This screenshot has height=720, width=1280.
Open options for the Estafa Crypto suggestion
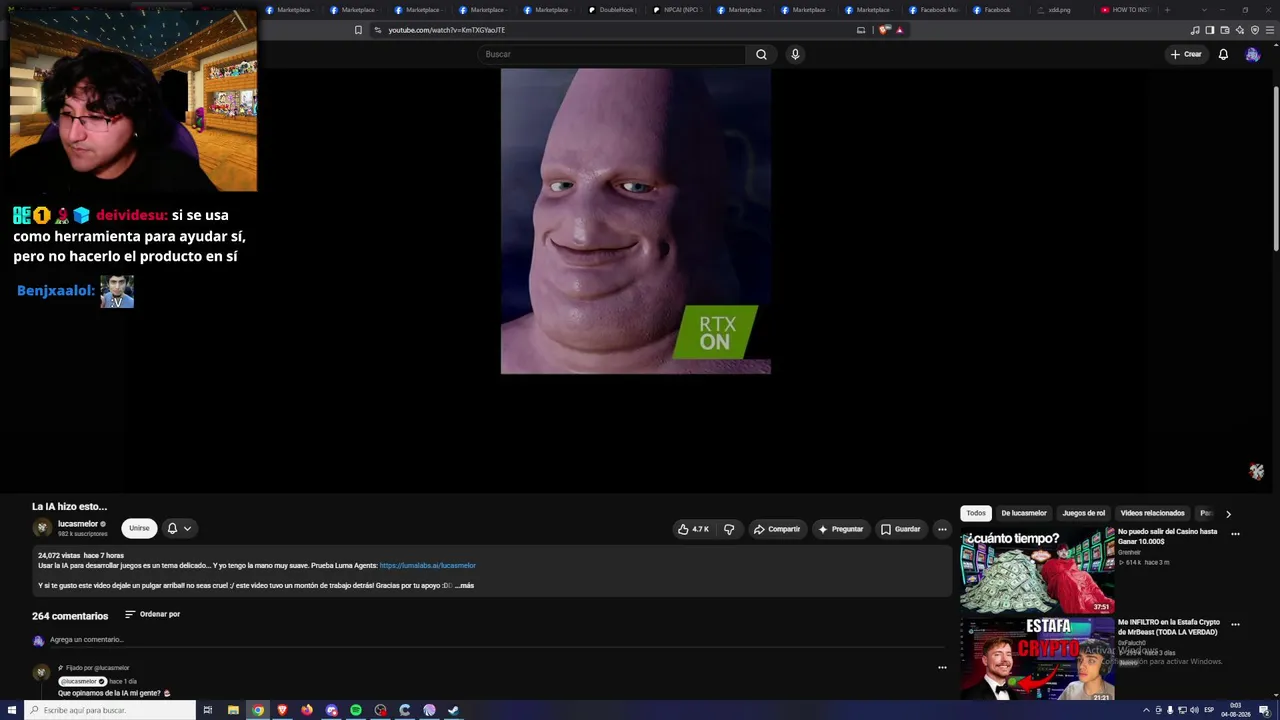coord(1235,624)
